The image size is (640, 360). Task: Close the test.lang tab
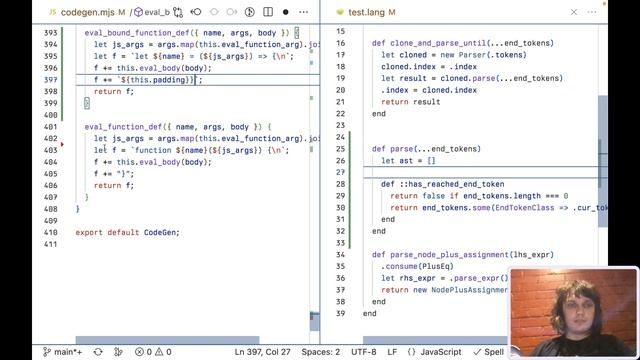coord(574,12)
